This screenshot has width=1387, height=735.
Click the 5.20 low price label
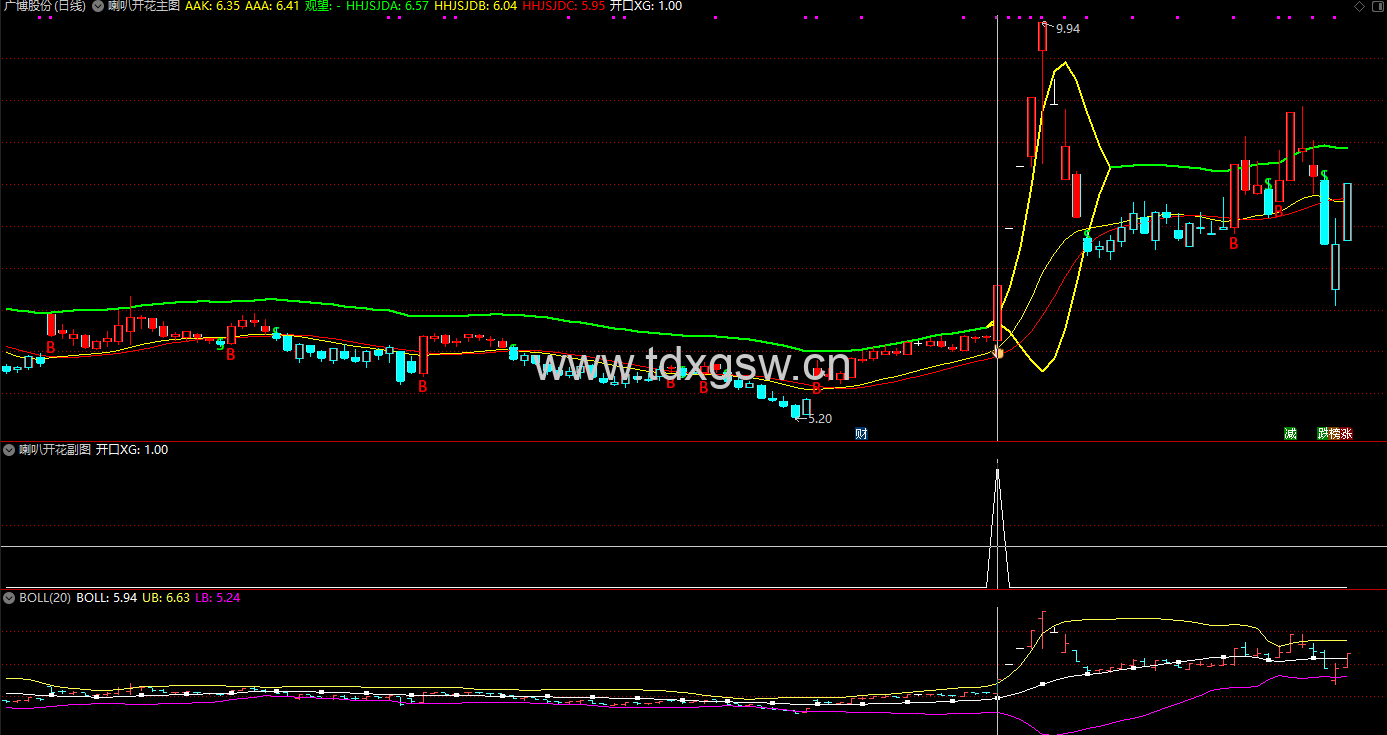820,419
